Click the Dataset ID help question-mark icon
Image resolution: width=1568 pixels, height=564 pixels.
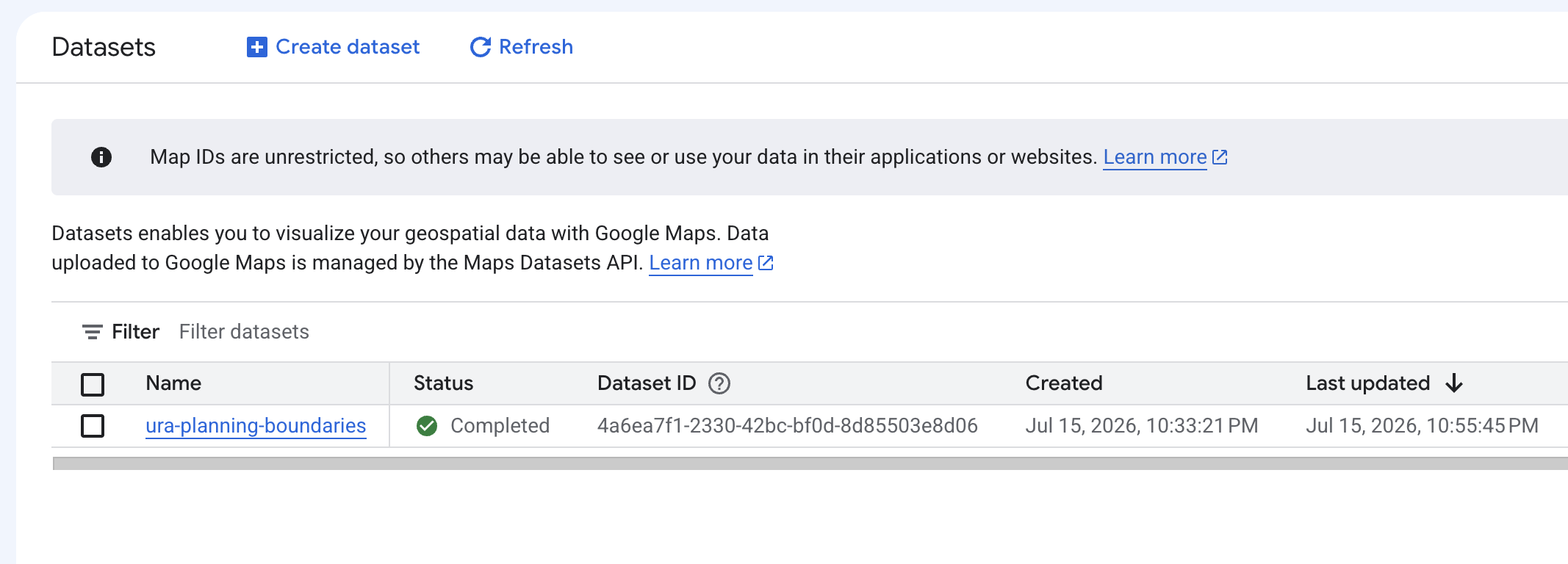(x=719, y=383)
